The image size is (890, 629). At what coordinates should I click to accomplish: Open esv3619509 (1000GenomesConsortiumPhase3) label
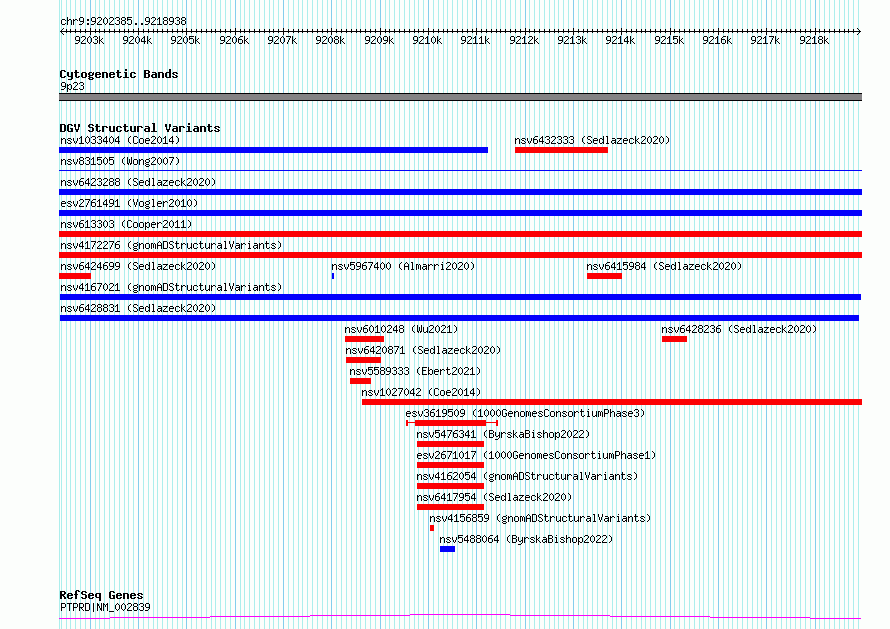[x=525, y=413]
